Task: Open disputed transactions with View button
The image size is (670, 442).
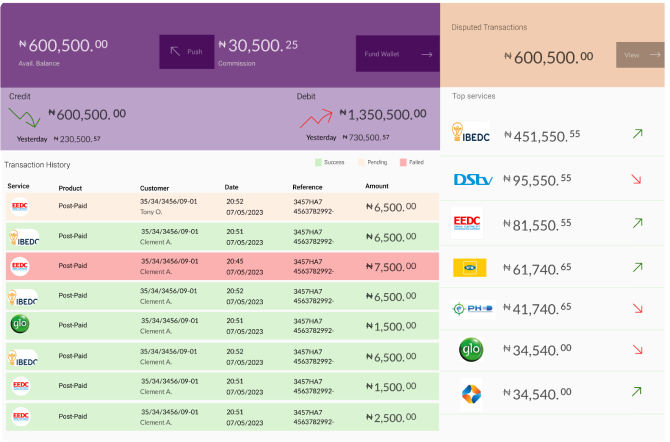Action: click(x=640, y=55)
